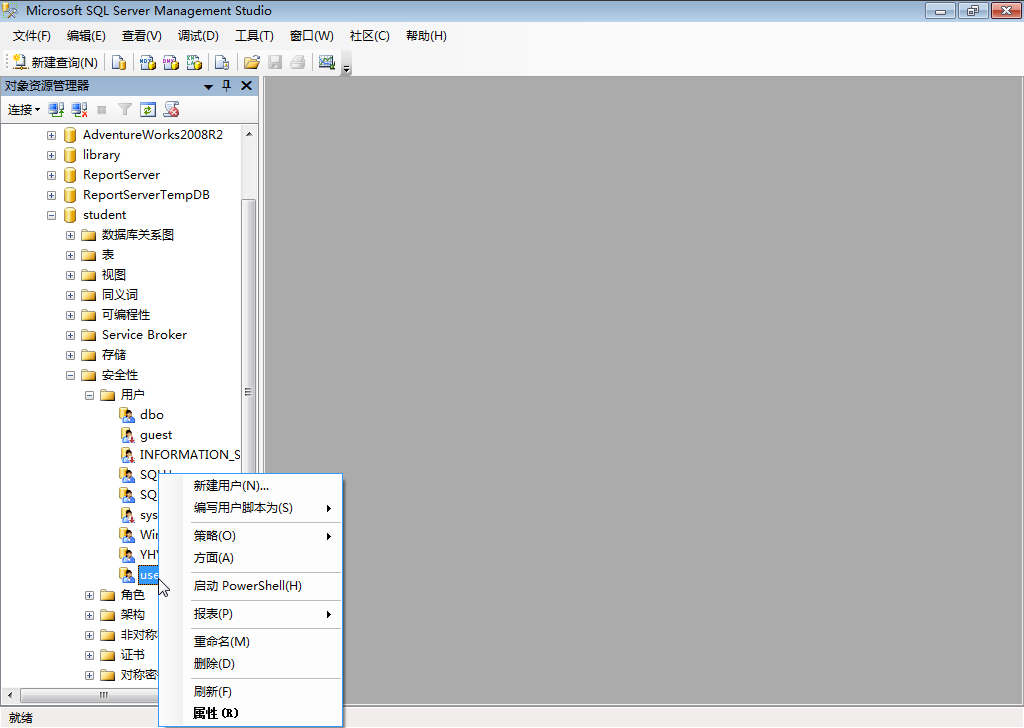Click the script icon with red X
The image size is (1024, 728).
pos(171,110)
